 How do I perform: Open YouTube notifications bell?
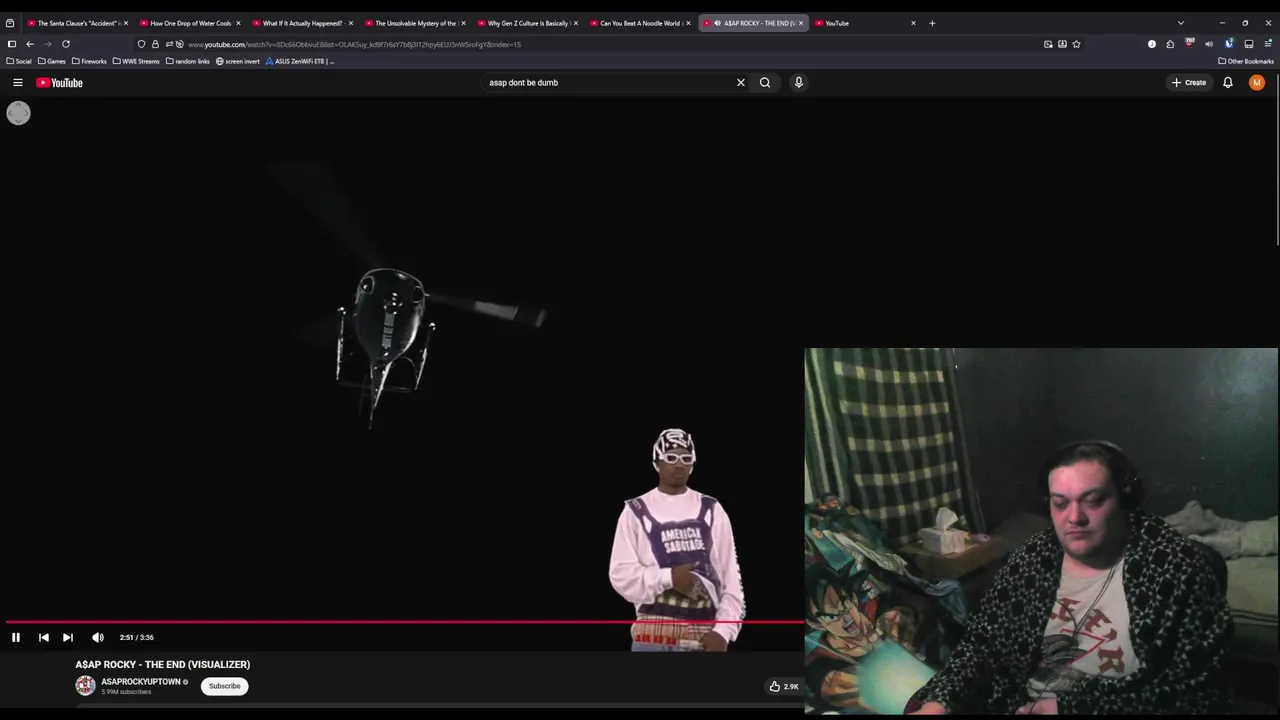click(1228, 83)
